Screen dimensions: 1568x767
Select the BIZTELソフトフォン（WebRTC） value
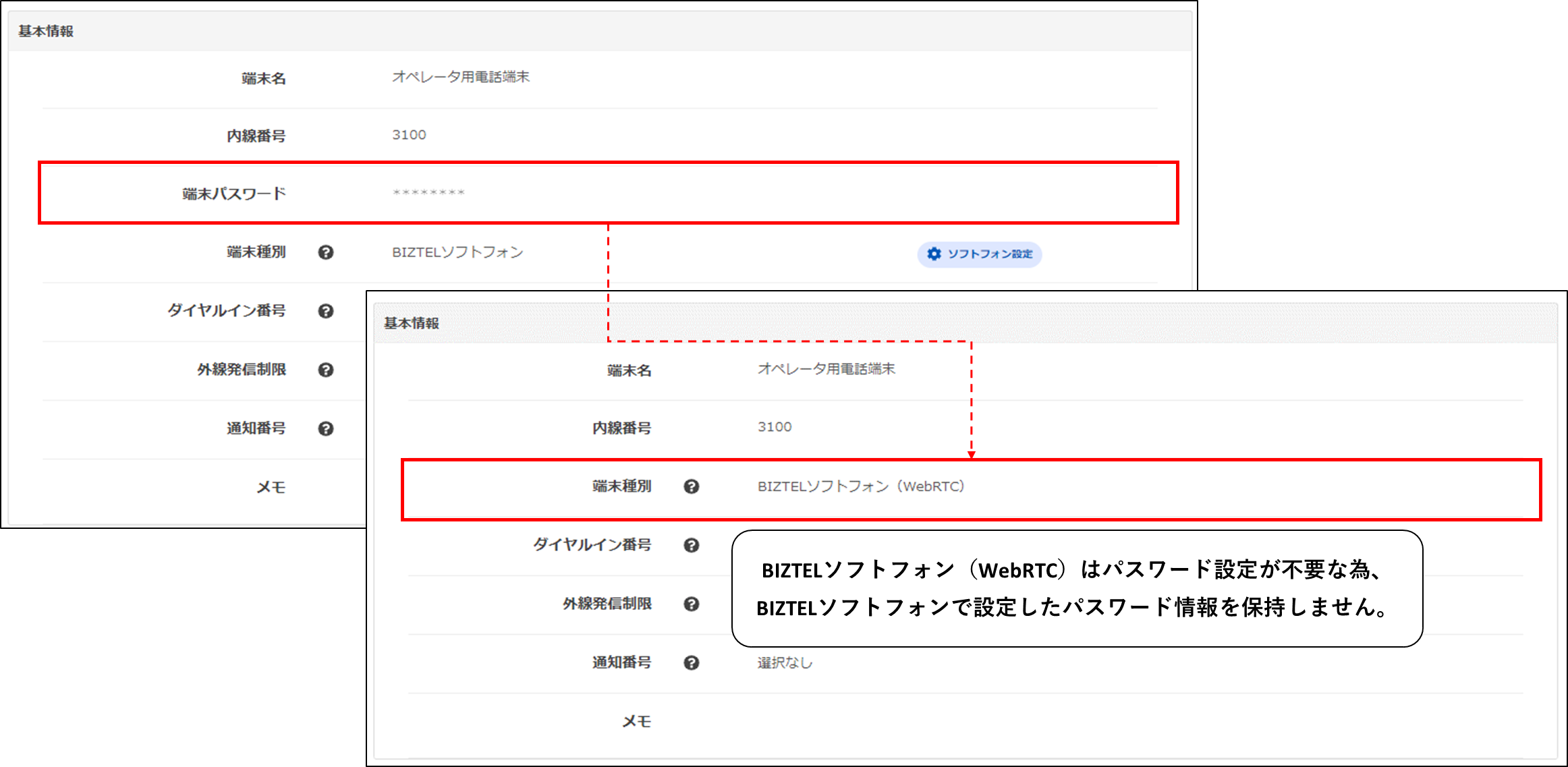coord(861,486)
